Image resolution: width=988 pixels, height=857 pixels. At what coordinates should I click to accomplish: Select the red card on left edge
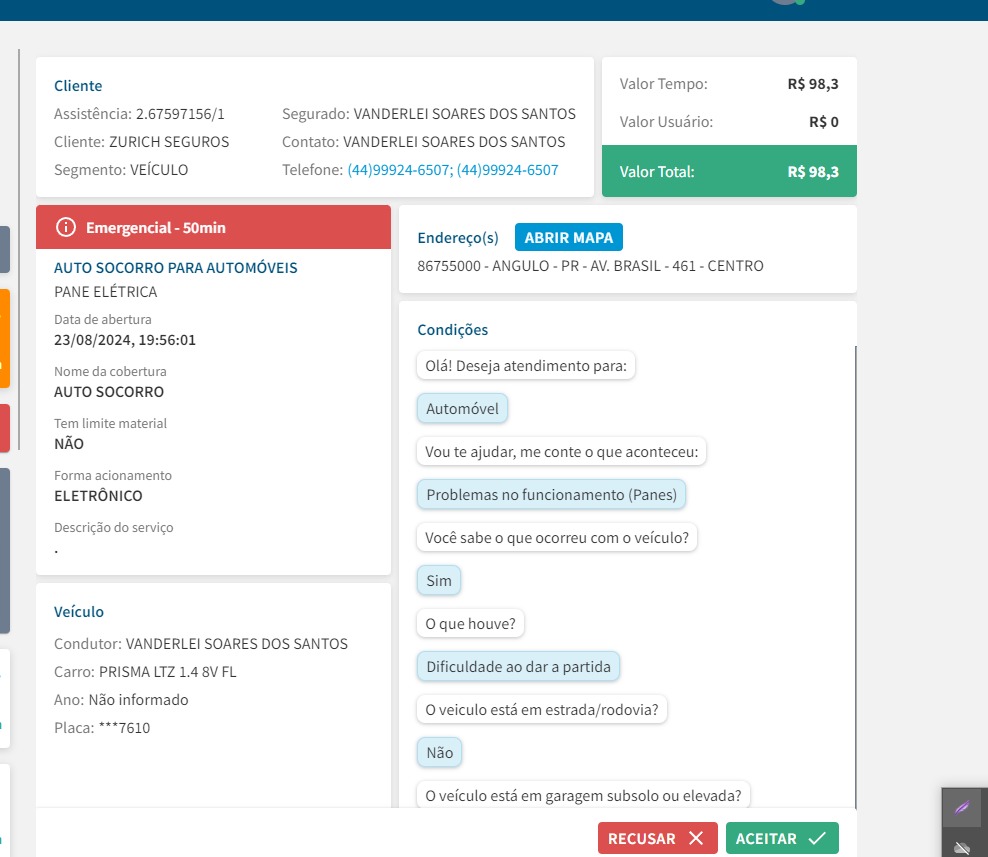(5, 428)
